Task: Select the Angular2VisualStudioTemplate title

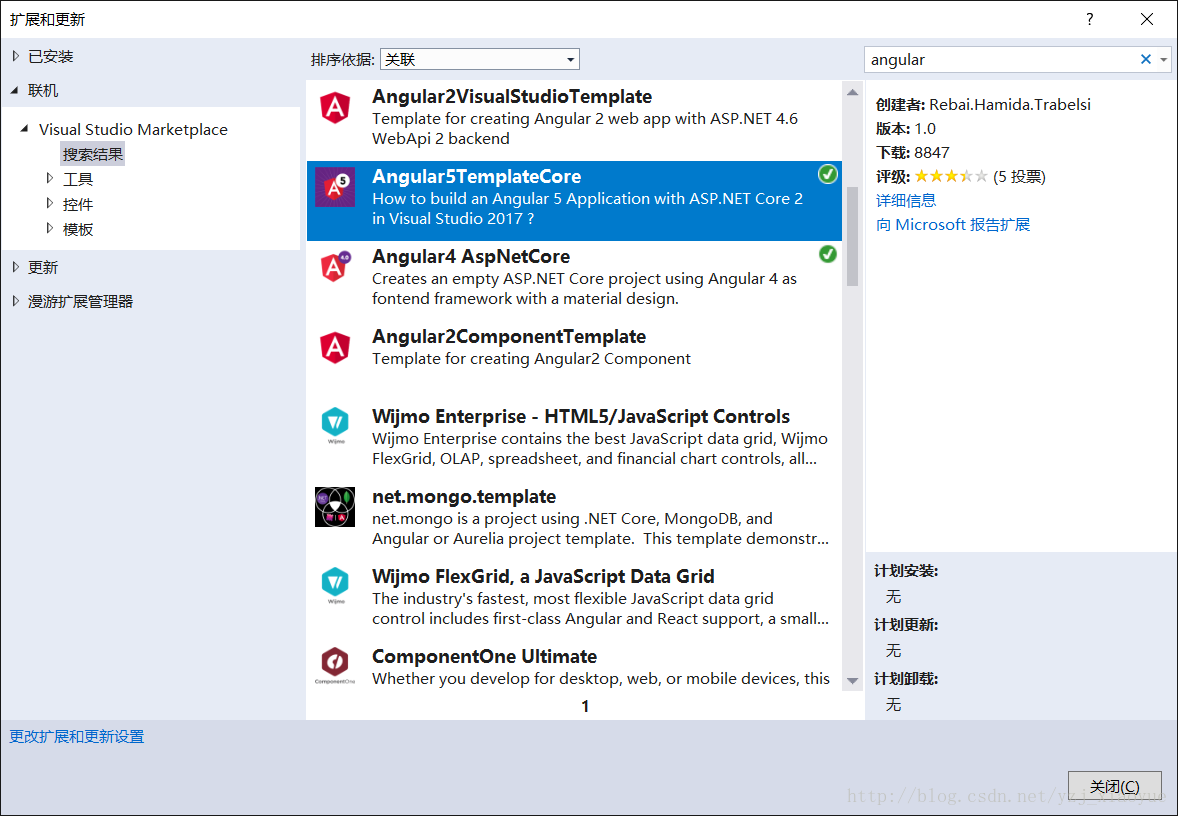Action: 512,96
